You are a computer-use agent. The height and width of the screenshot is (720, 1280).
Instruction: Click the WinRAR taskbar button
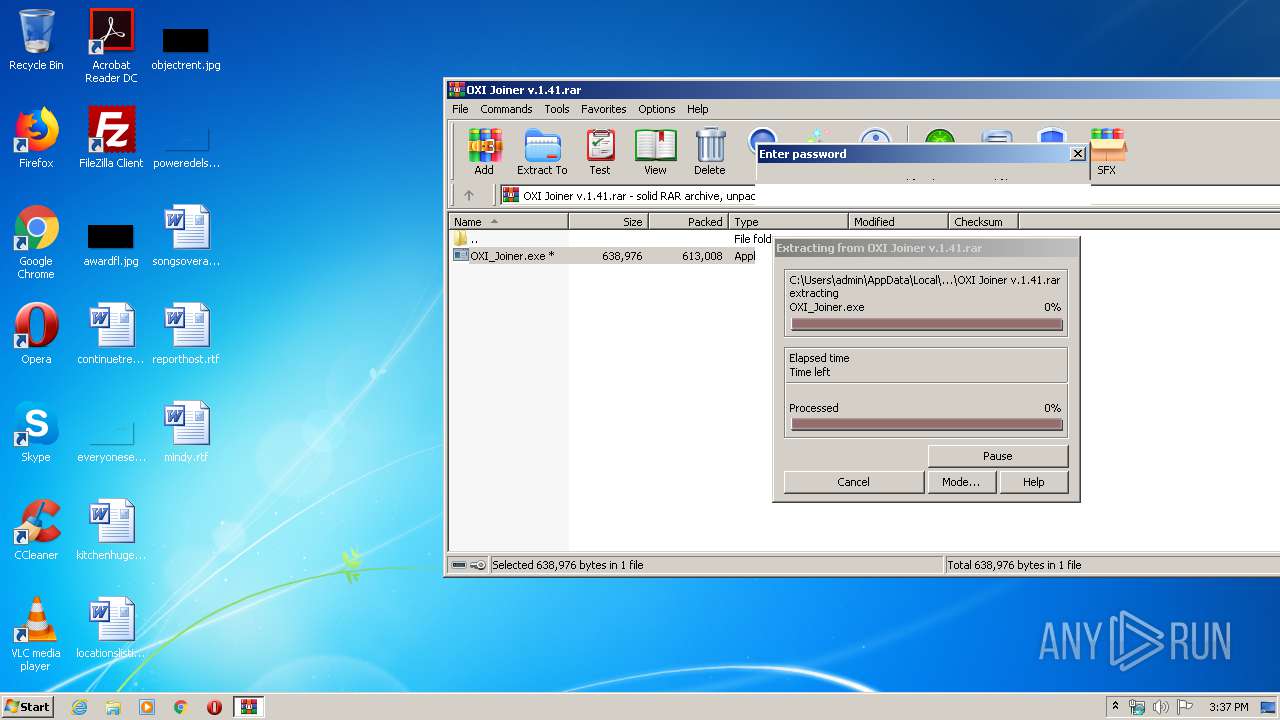pos(248,707)
